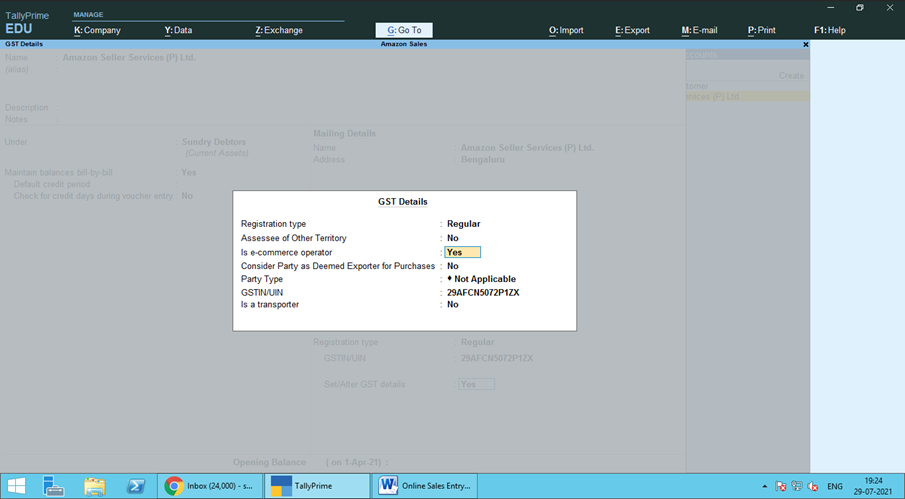
Task: Click the Create option in right panel
Action: click(x=791, y=76)
